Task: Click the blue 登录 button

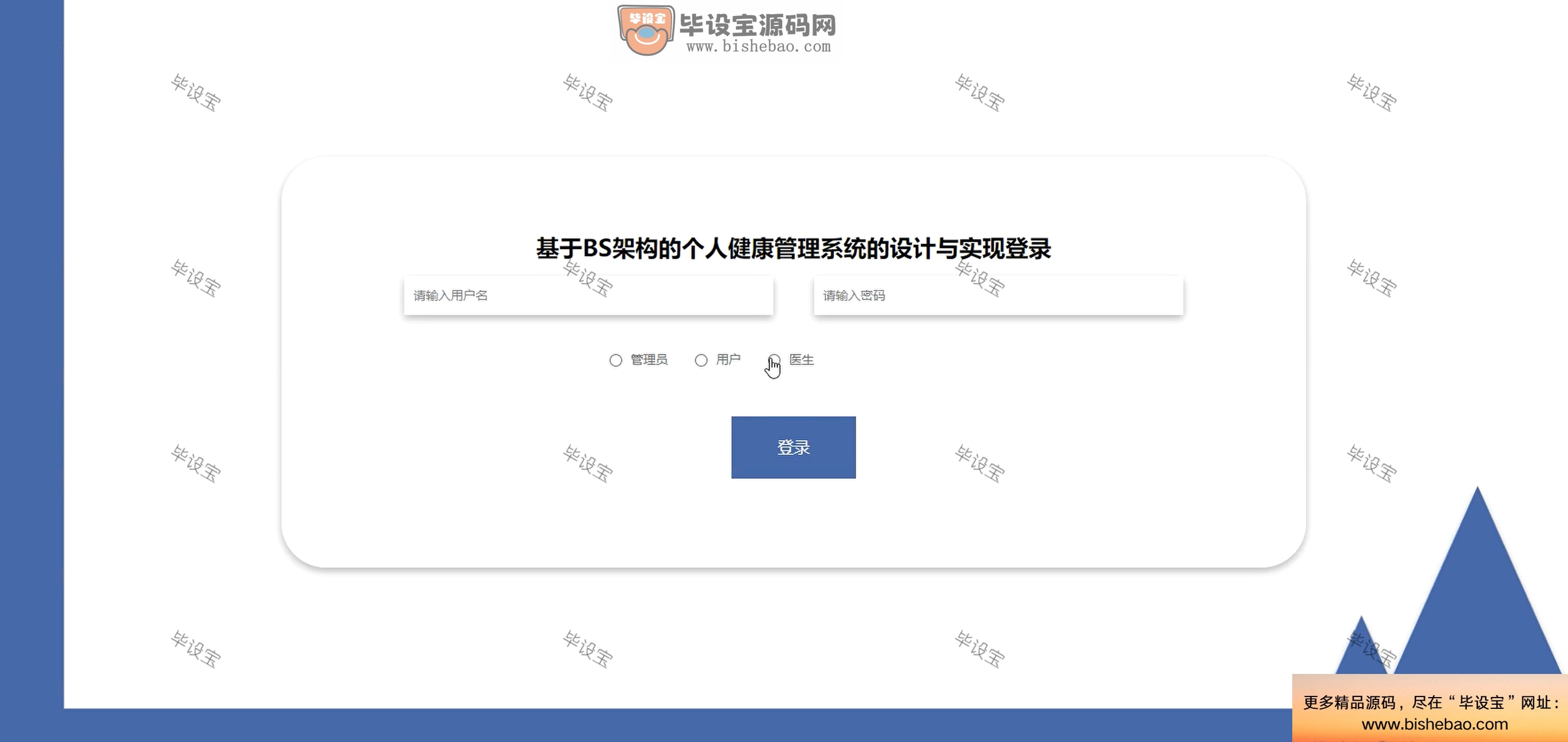Action: (x=793, y=447)
